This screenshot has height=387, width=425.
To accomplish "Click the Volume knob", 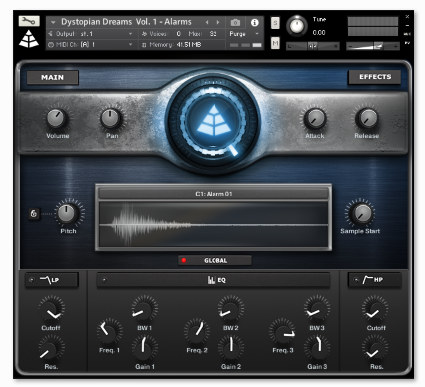I will tap(57, 119).
